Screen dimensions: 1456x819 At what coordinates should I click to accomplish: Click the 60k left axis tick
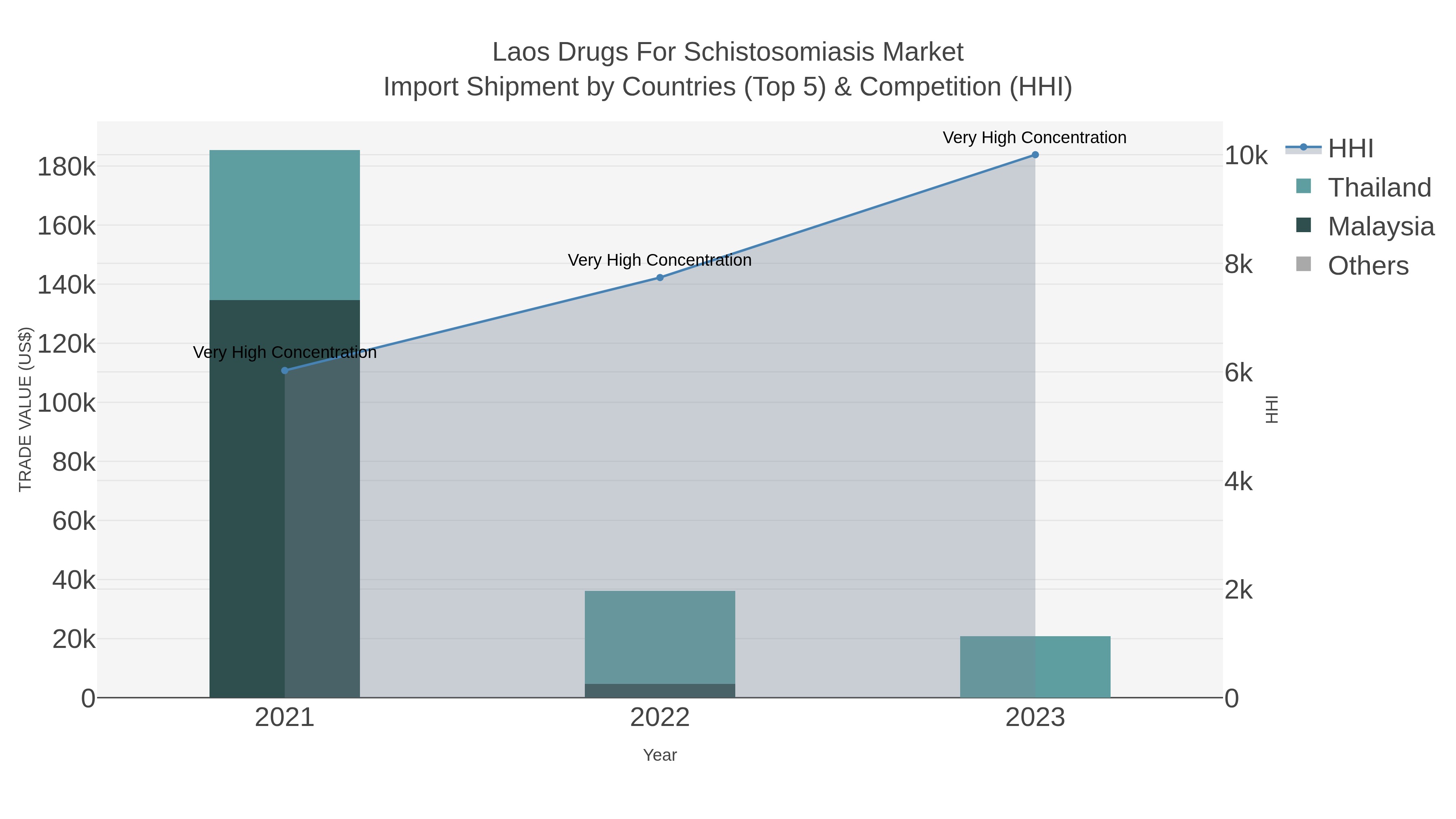pos(74,521)
